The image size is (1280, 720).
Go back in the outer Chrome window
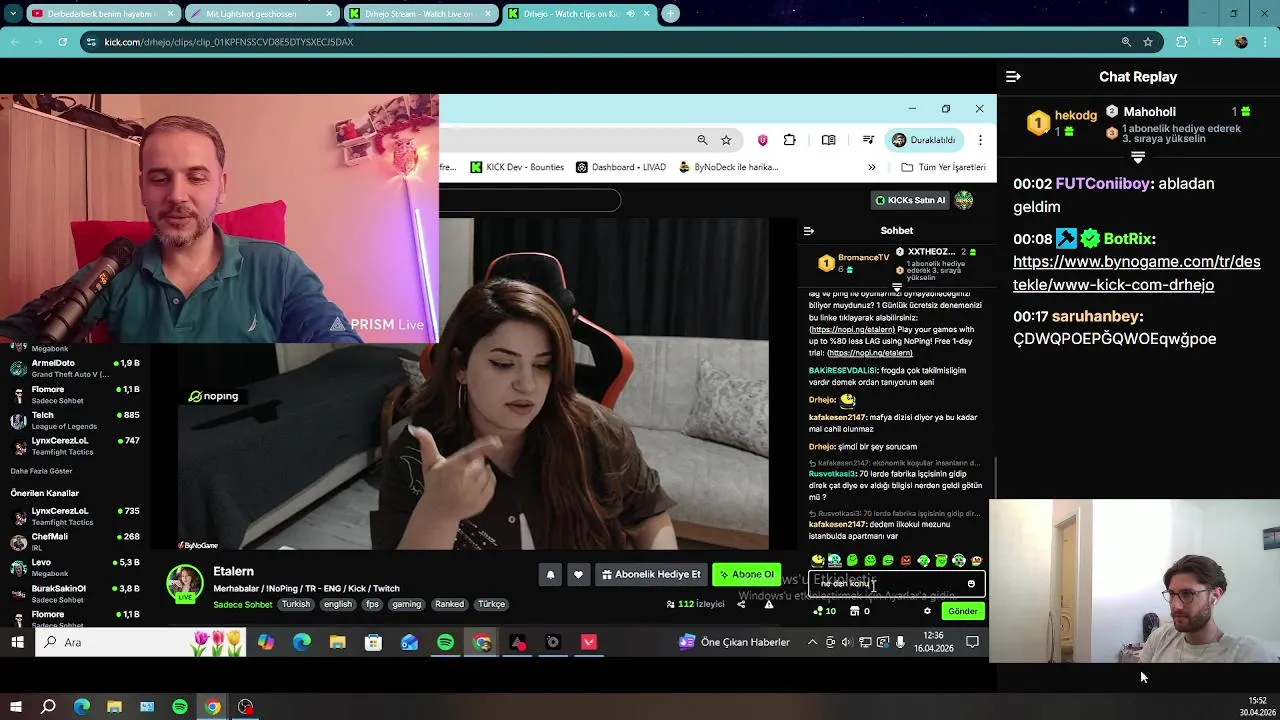pos(14,42)
